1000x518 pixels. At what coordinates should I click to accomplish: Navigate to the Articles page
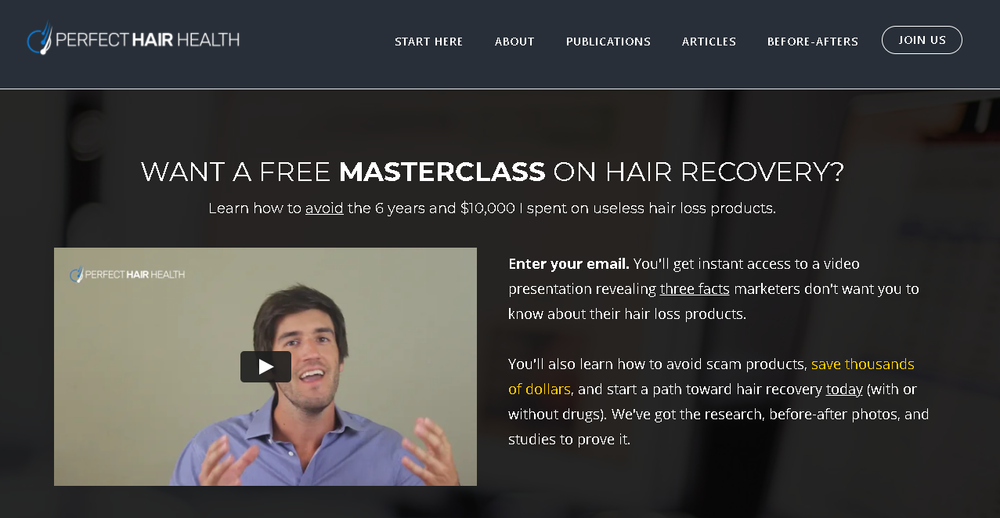(x=709, y=41)
